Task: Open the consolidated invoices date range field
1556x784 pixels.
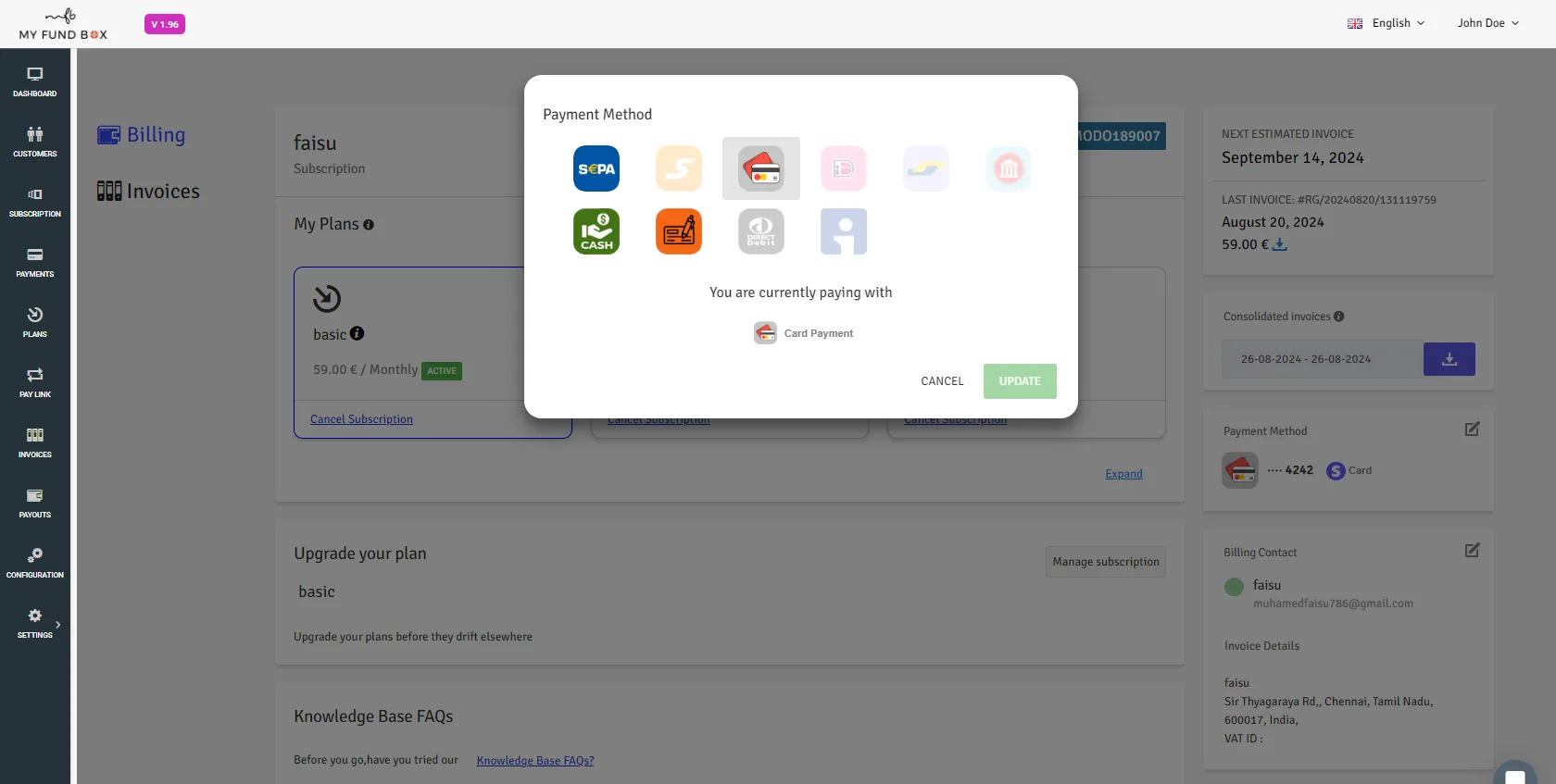Action: (1323, 359)
